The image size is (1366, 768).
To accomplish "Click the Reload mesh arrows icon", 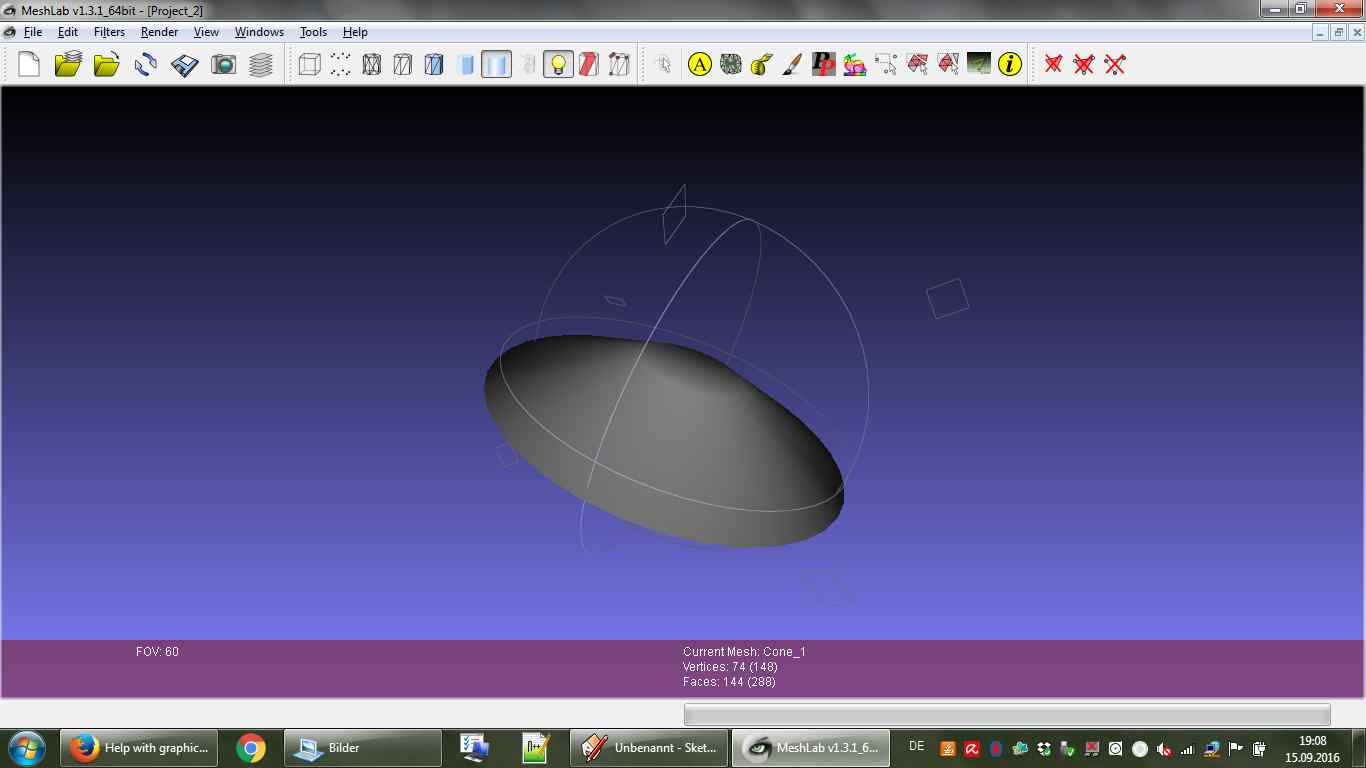I will click(x=146, y=65).
